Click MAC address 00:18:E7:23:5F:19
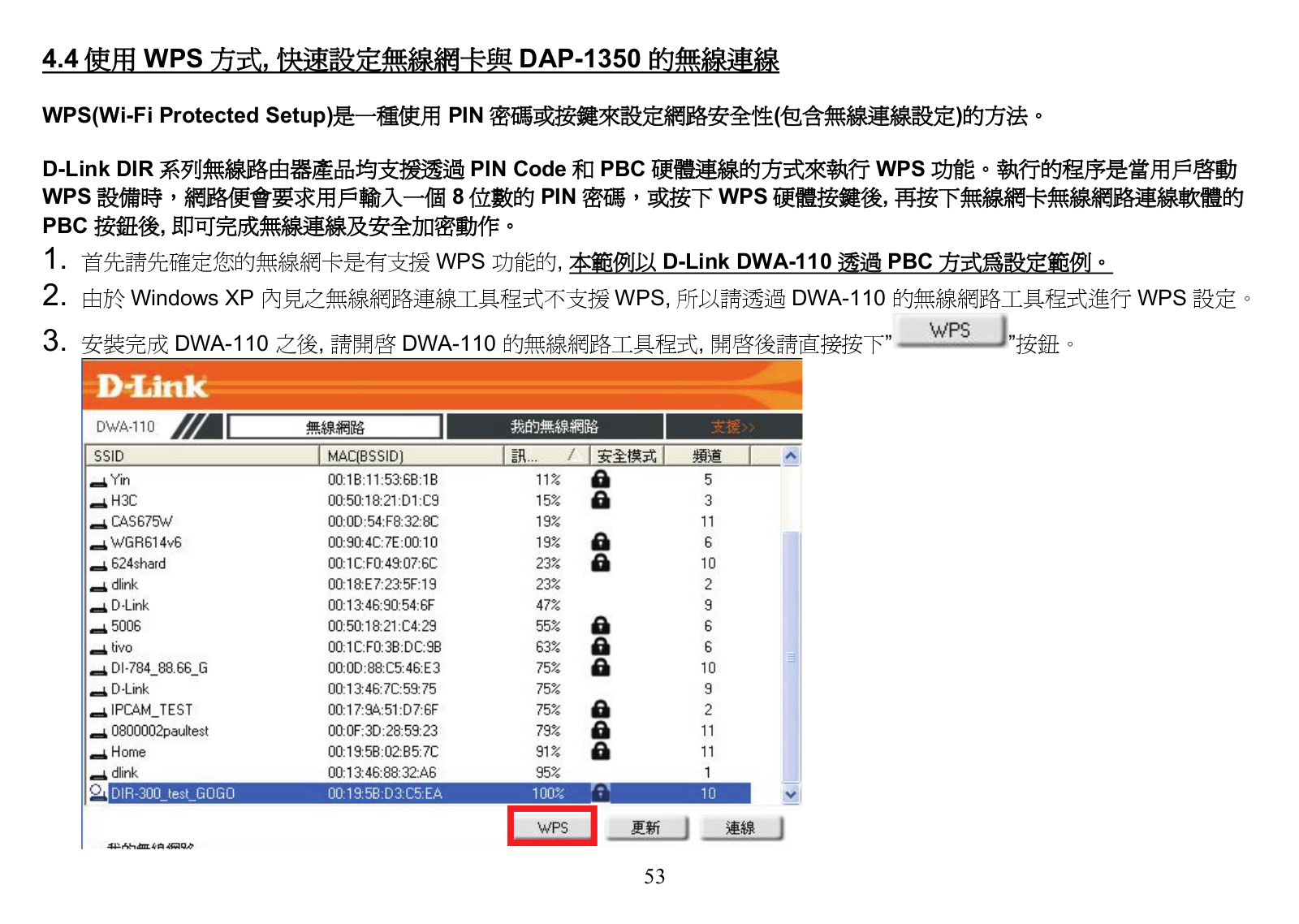 tap(382, 585)
